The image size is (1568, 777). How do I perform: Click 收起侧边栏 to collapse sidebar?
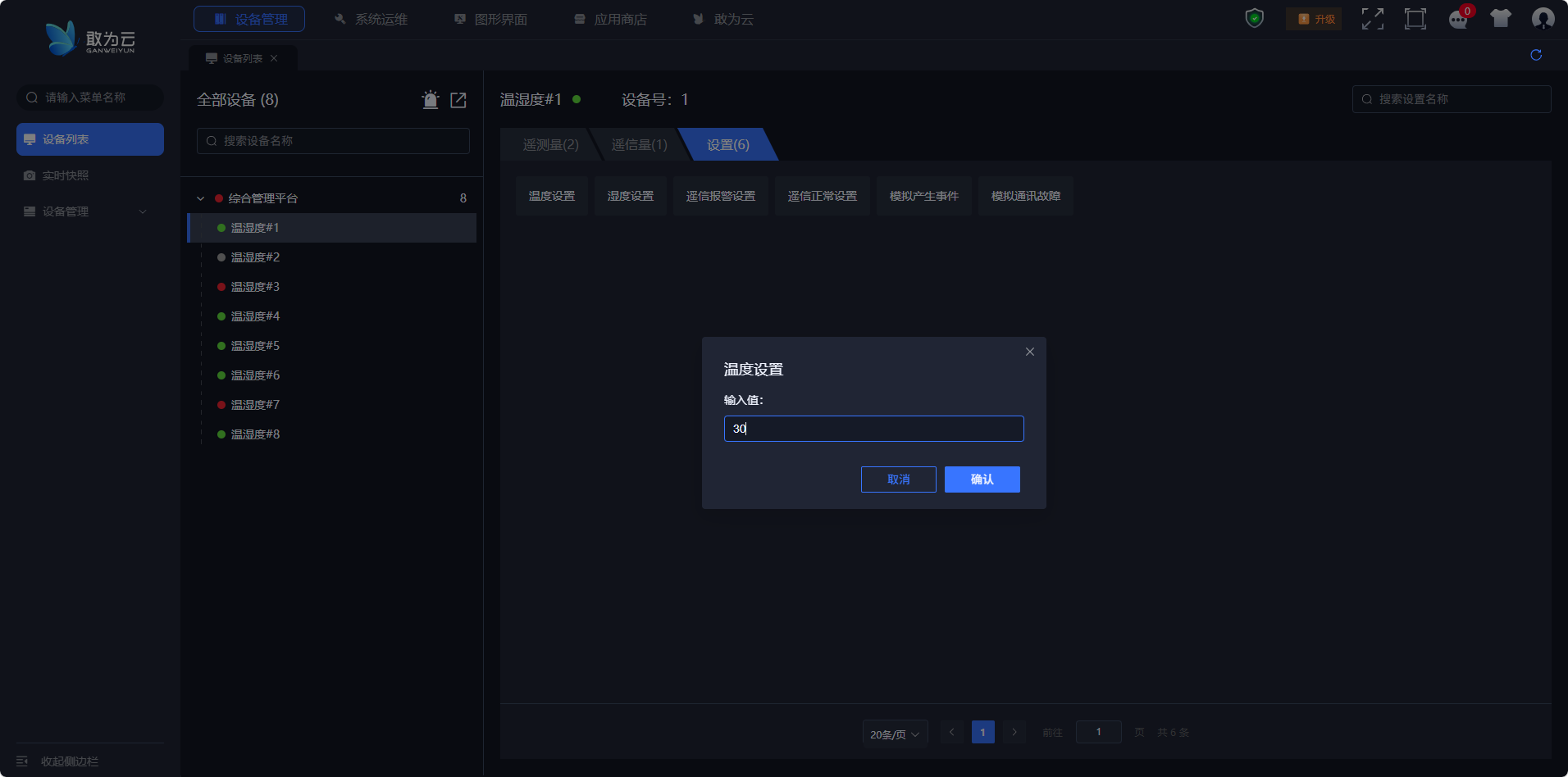tap(57, 761)
